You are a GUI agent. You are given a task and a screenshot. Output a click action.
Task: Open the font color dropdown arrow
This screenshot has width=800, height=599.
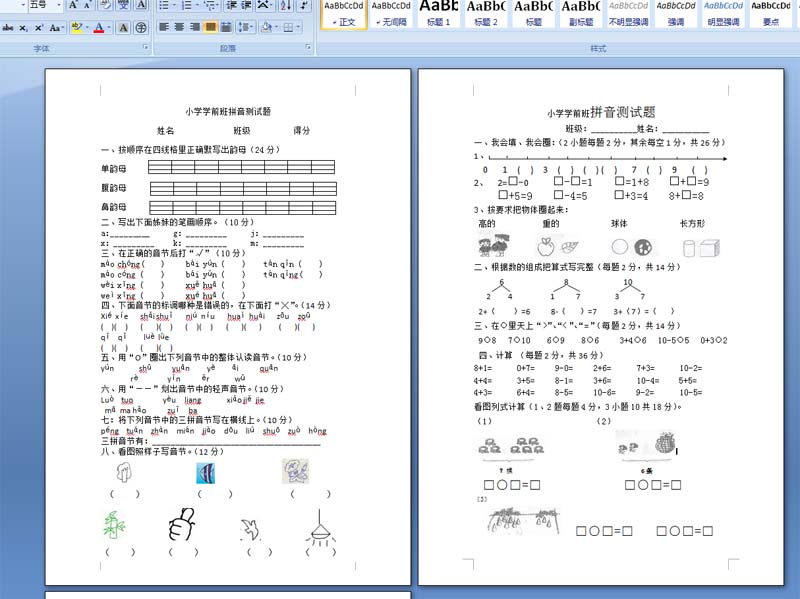click(109, 28)
